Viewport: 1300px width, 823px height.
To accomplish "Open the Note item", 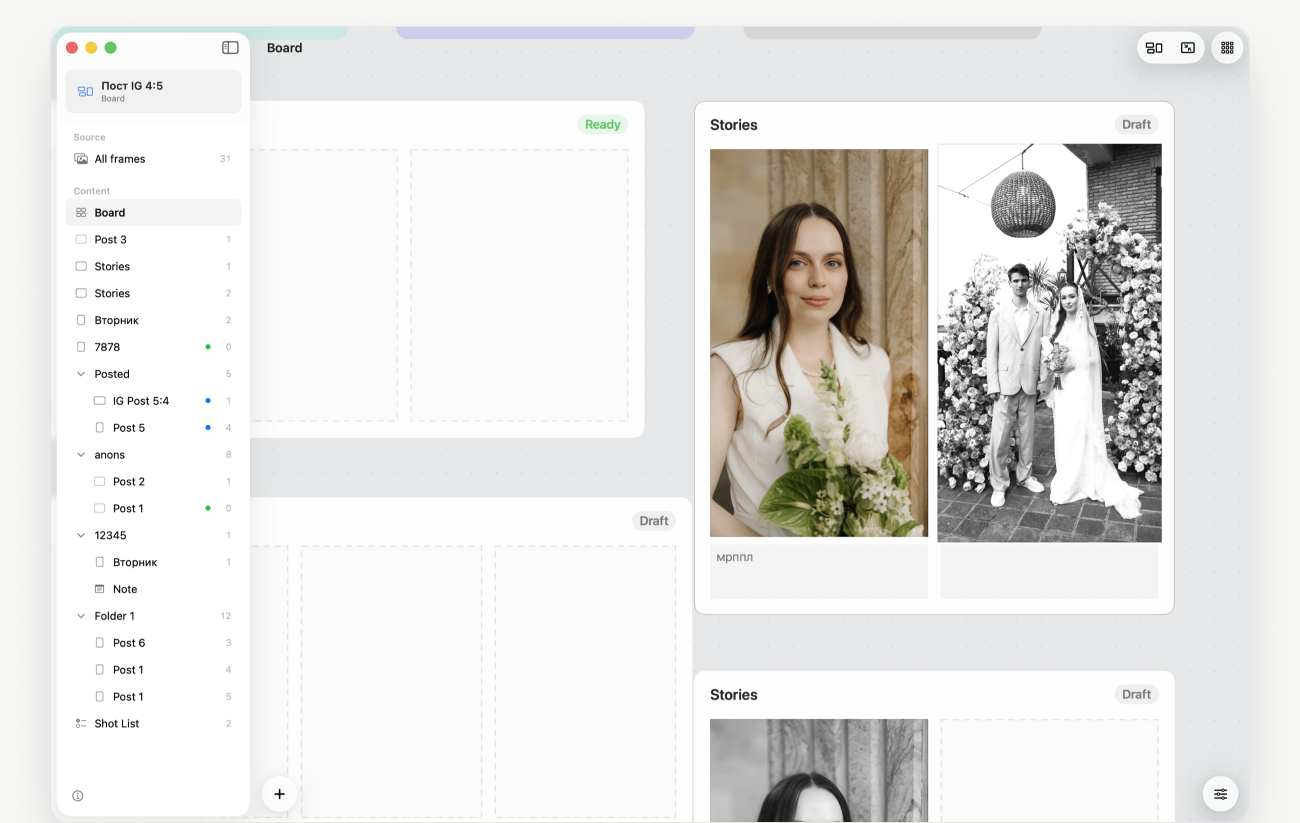I will [x=153, y=589].
